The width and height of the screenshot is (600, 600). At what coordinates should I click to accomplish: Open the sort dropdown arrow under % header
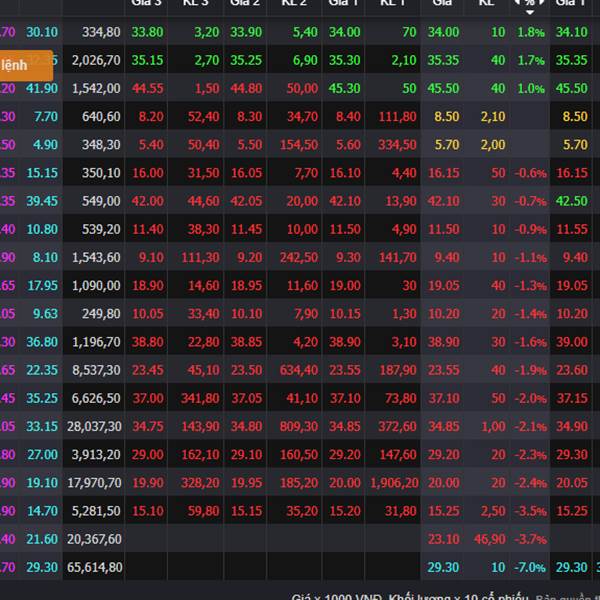click(530, 13)
